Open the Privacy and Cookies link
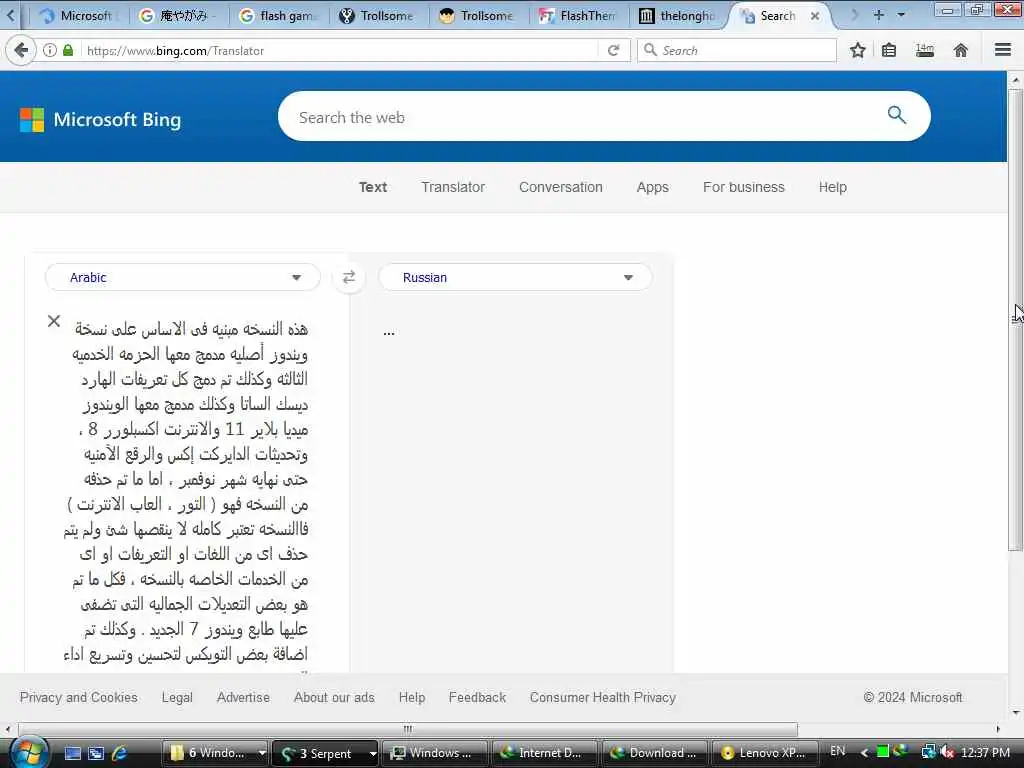The image size is (1024, 768). point(78,697)
